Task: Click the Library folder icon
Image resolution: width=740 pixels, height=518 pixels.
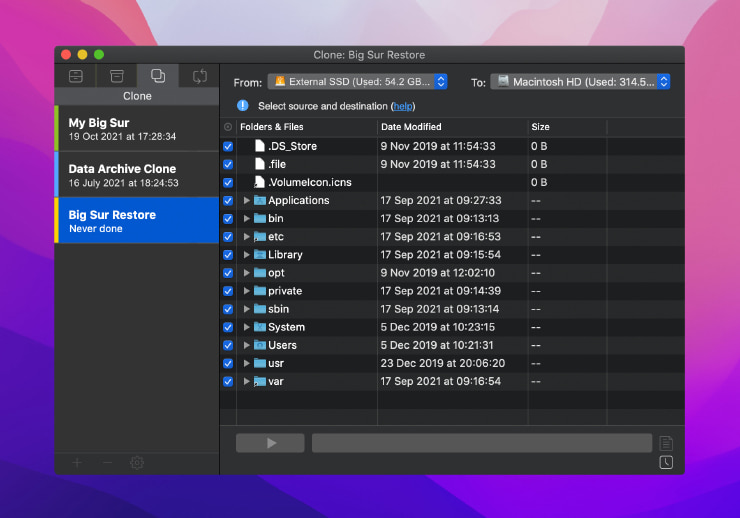Action: coord(260,255)
